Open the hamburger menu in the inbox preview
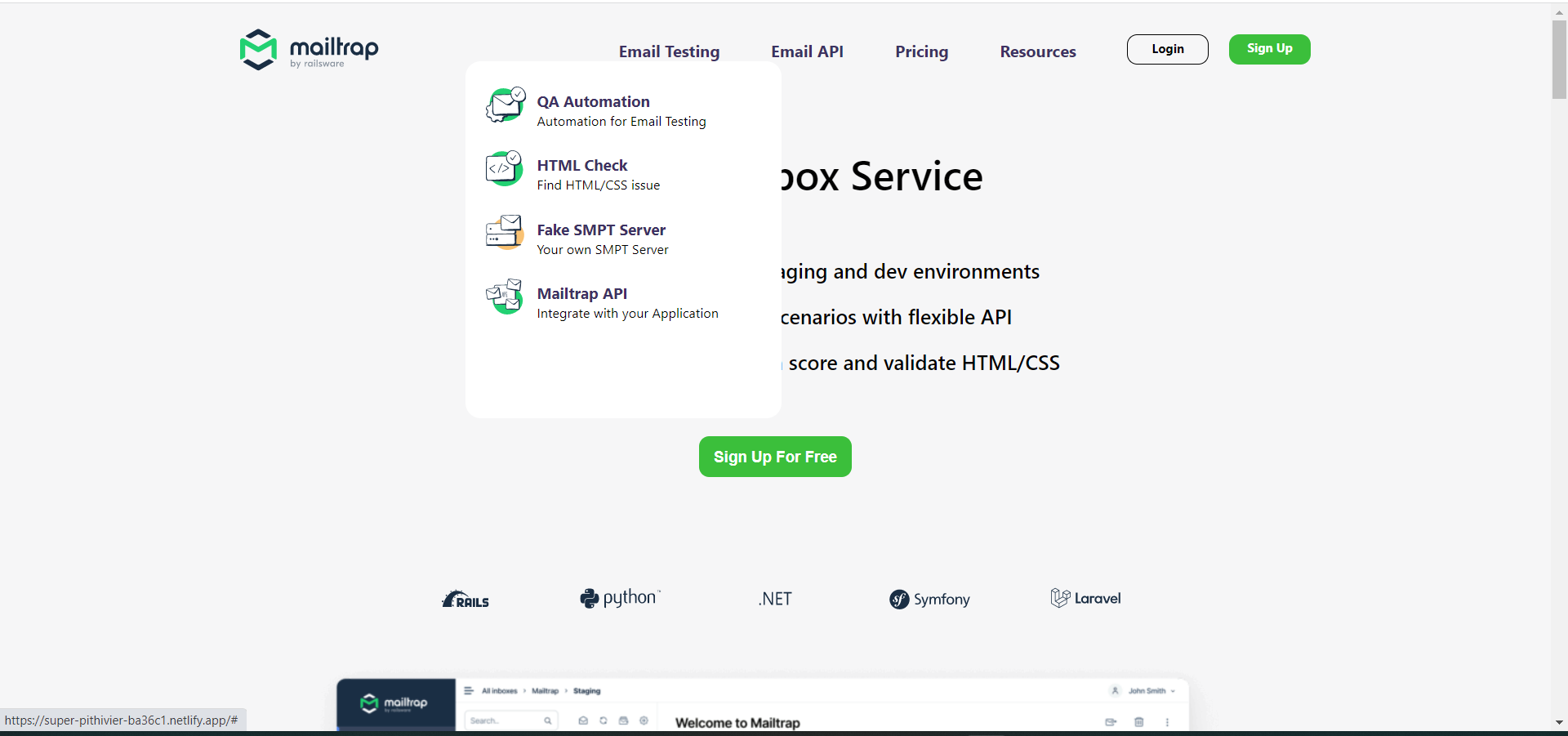Screen dimensions: 1568x736 point(467,690)
